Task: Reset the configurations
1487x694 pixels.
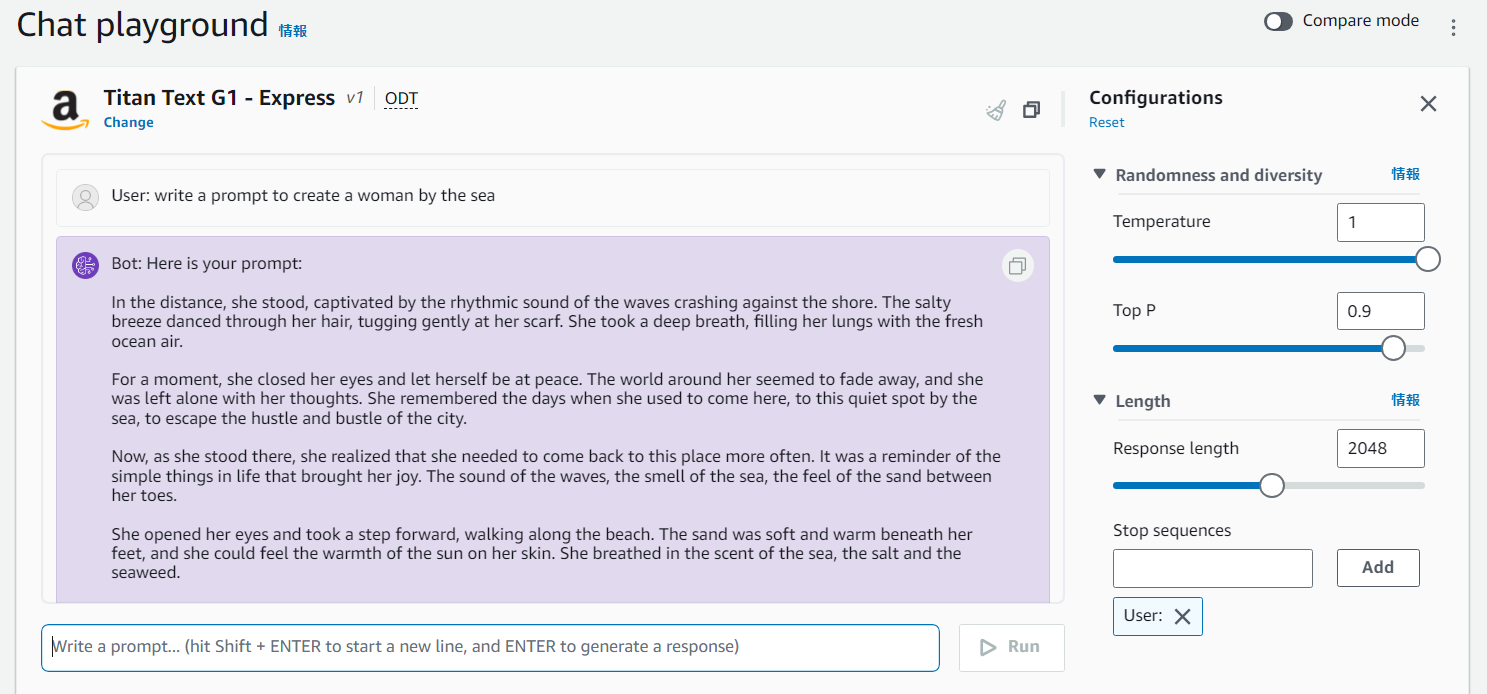Action: (x=1106, y=122)
